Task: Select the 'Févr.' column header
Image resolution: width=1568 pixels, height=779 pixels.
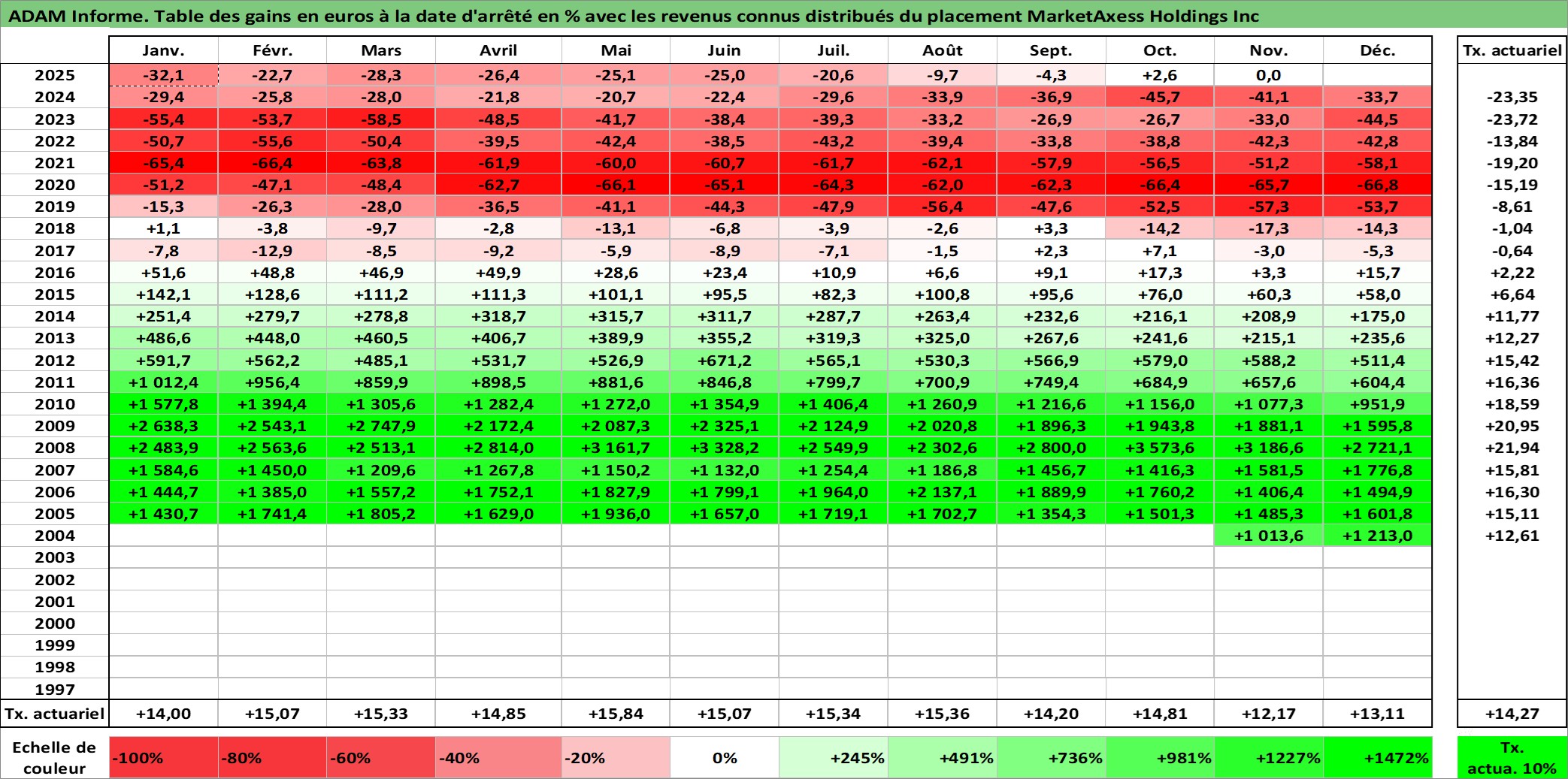Action: (272, 50)
